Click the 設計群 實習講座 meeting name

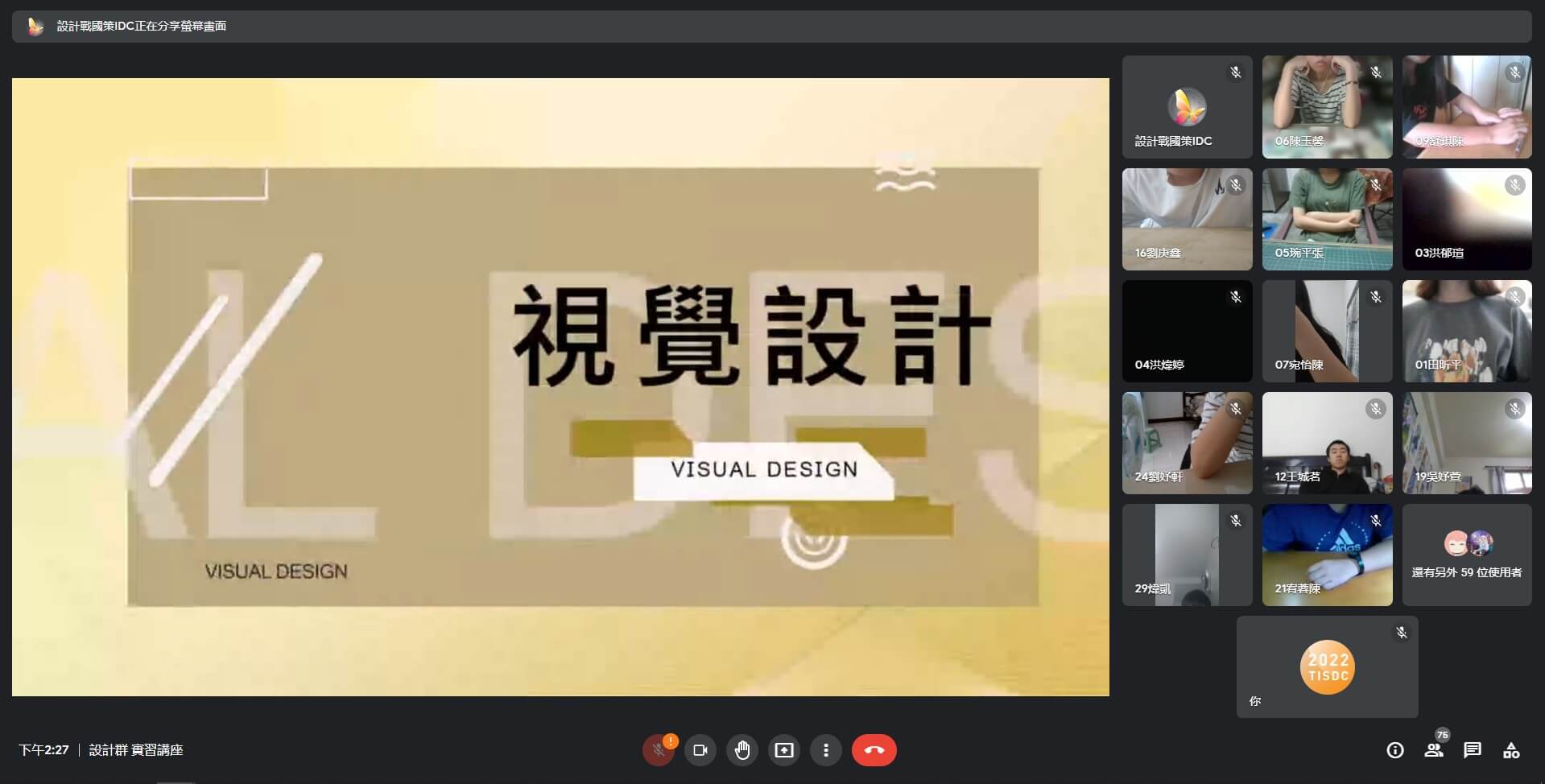point(136,750)
